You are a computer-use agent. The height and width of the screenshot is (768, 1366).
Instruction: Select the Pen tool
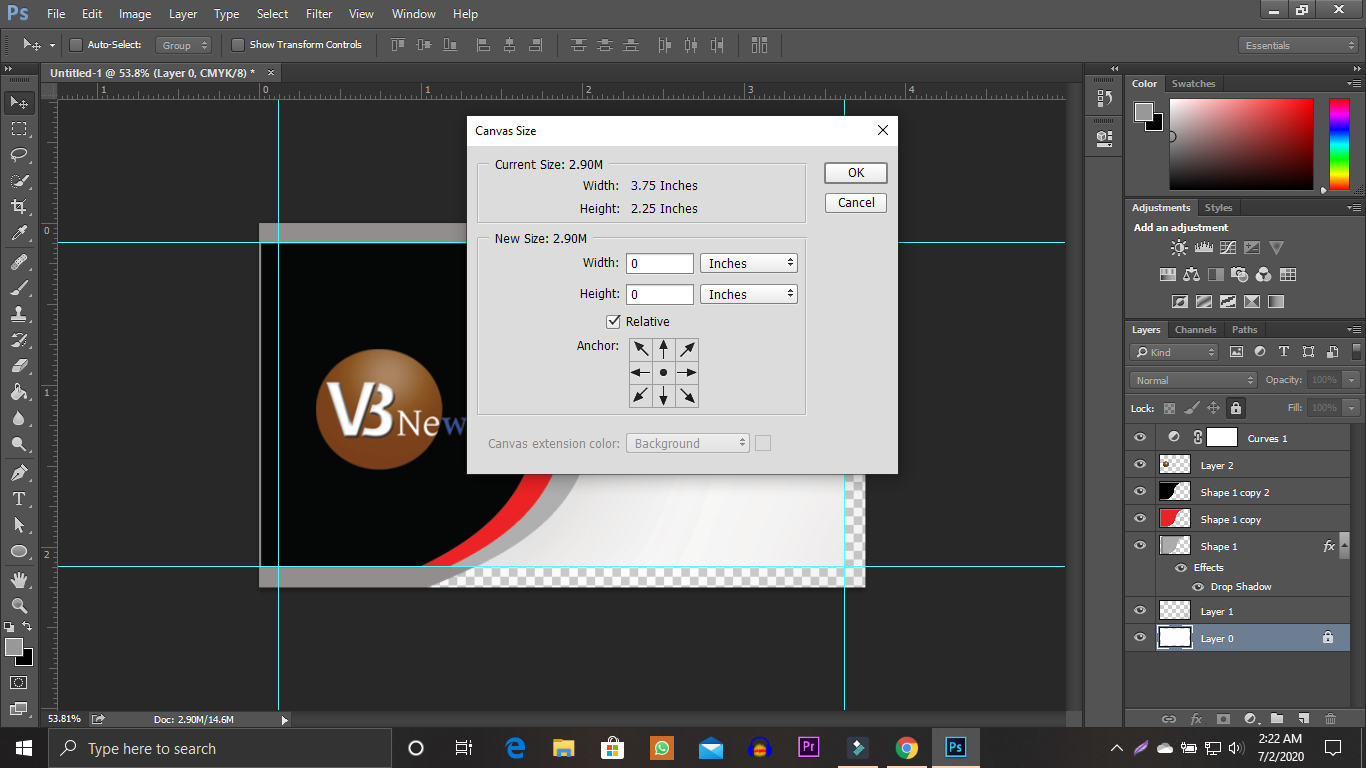click(x=19, y=472)
